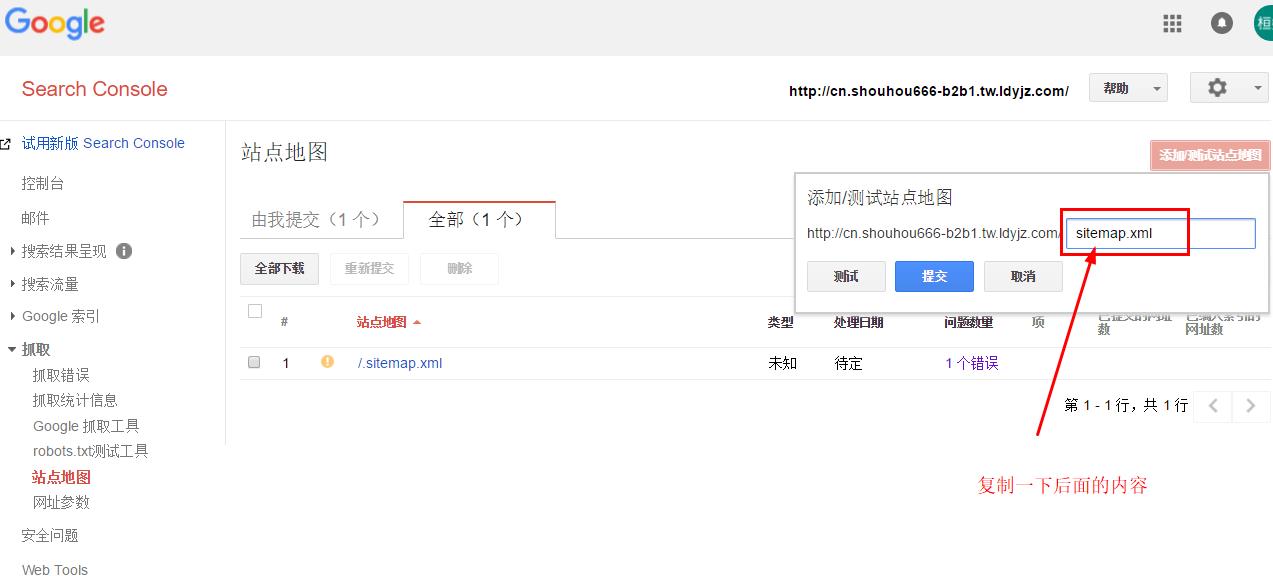Open the Google apps grid icon
The height and width of the screenshot is (576, 1273).
click(1172, 24)
